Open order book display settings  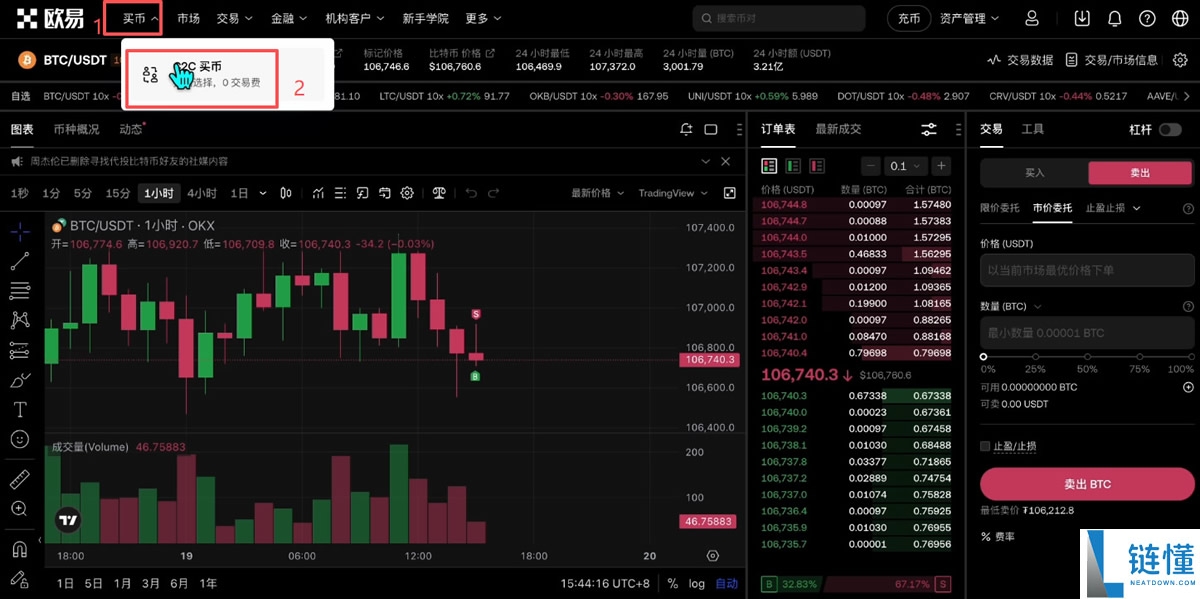[x=929, y=129]
